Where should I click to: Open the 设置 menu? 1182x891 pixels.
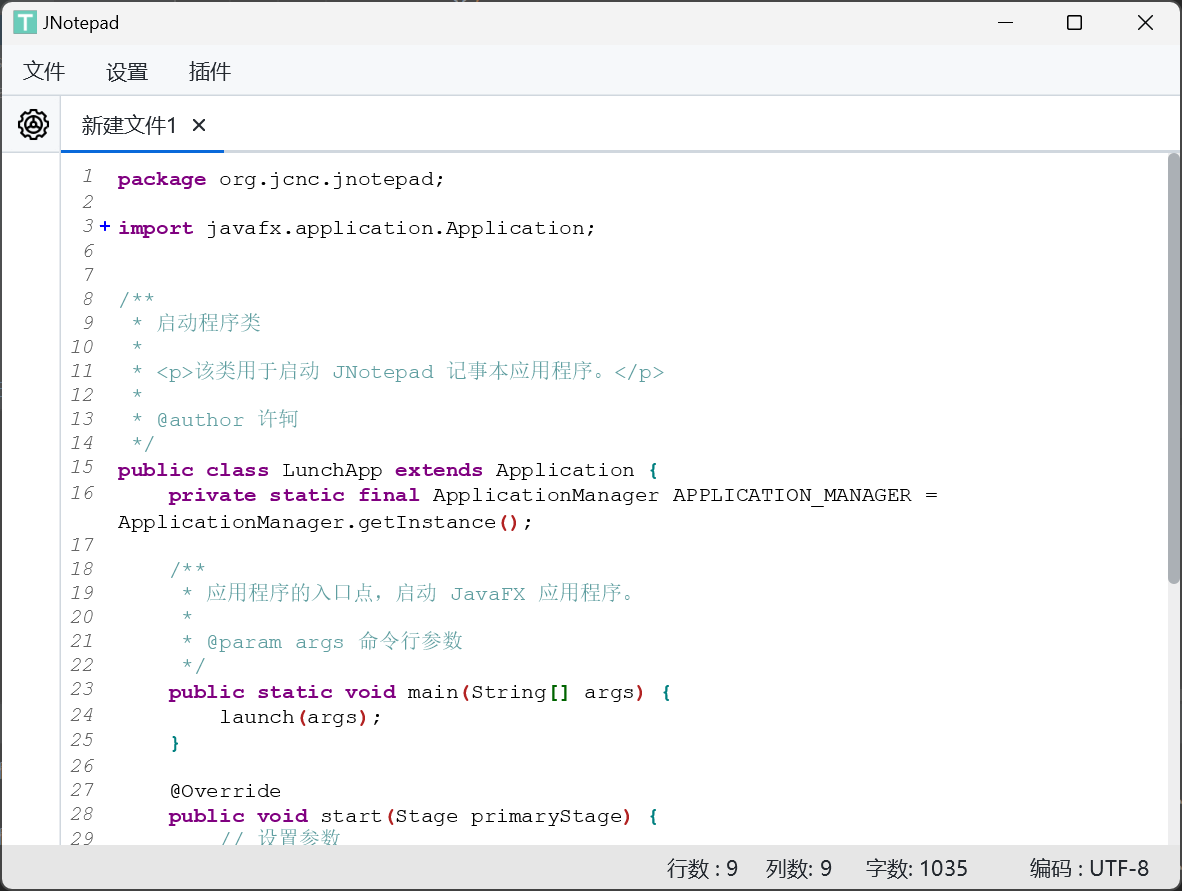(x=127, y=71)
